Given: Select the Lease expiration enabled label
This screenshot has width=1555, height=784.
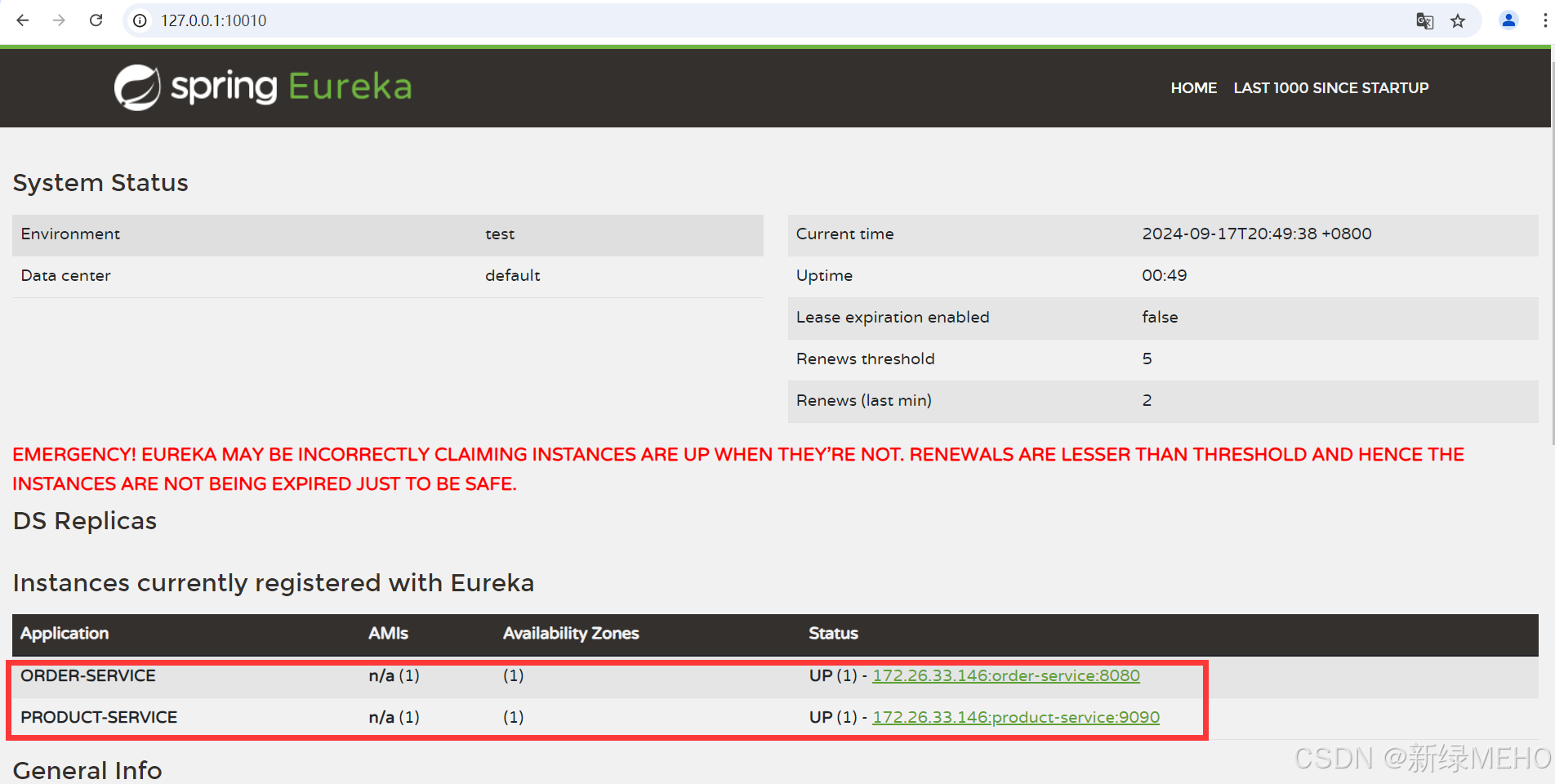Looking at the screenshot, I should click(x=893, y=317).
